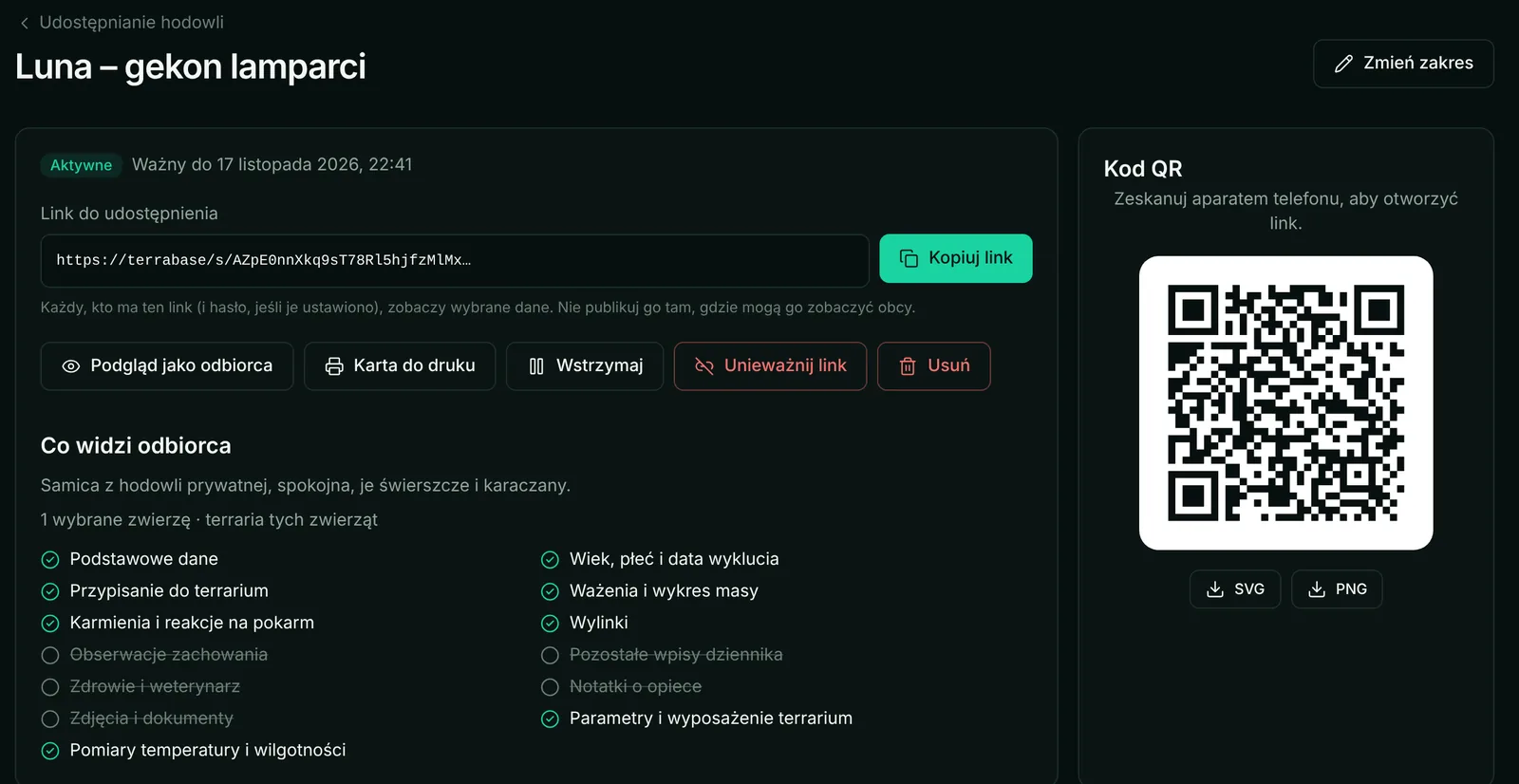Click the QR code image
Screen dimensions: 1519x784
tap(1285, 402)
